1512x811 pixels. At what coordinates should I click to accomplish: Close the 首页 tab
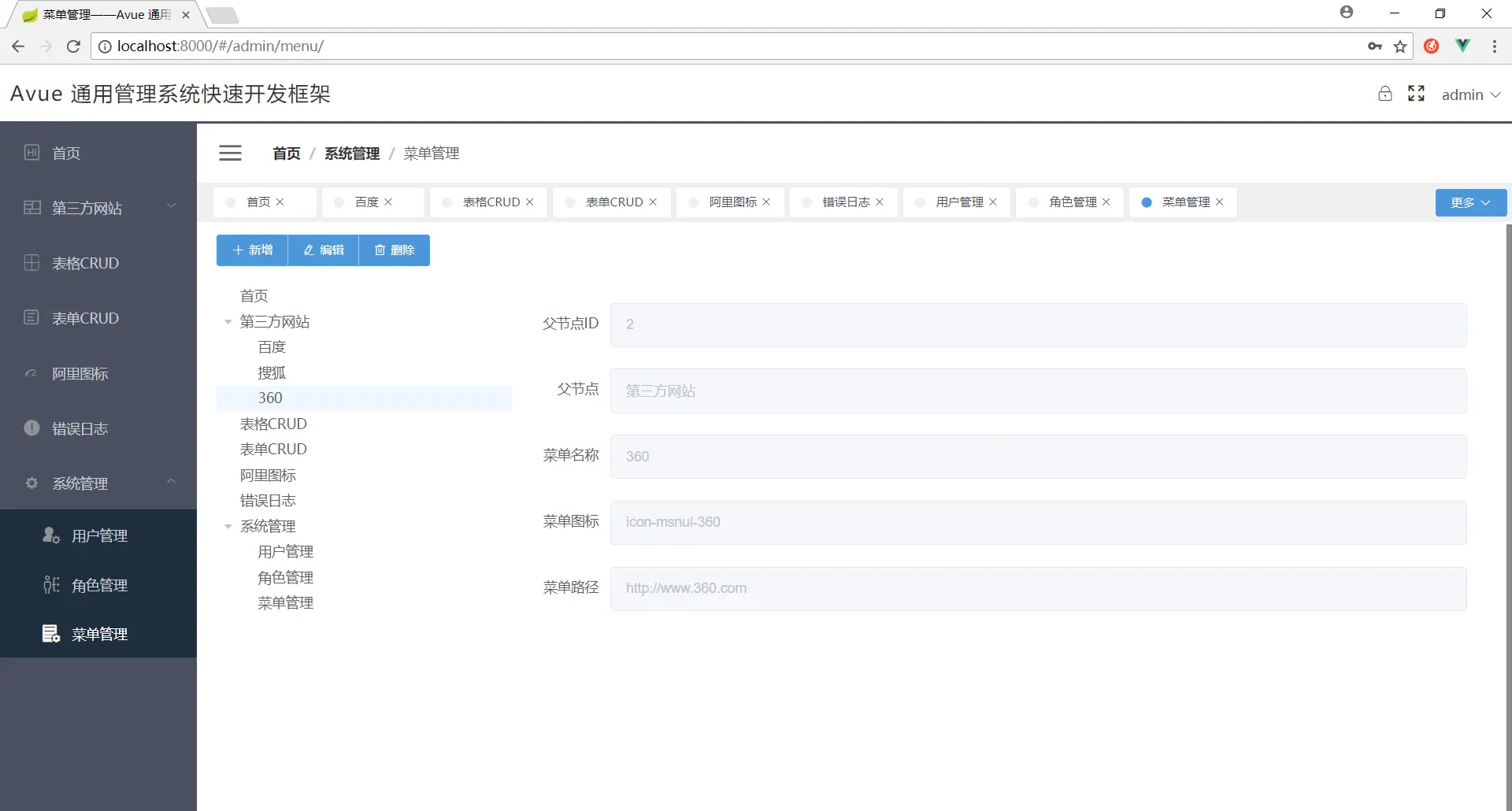tap(280, 202)
